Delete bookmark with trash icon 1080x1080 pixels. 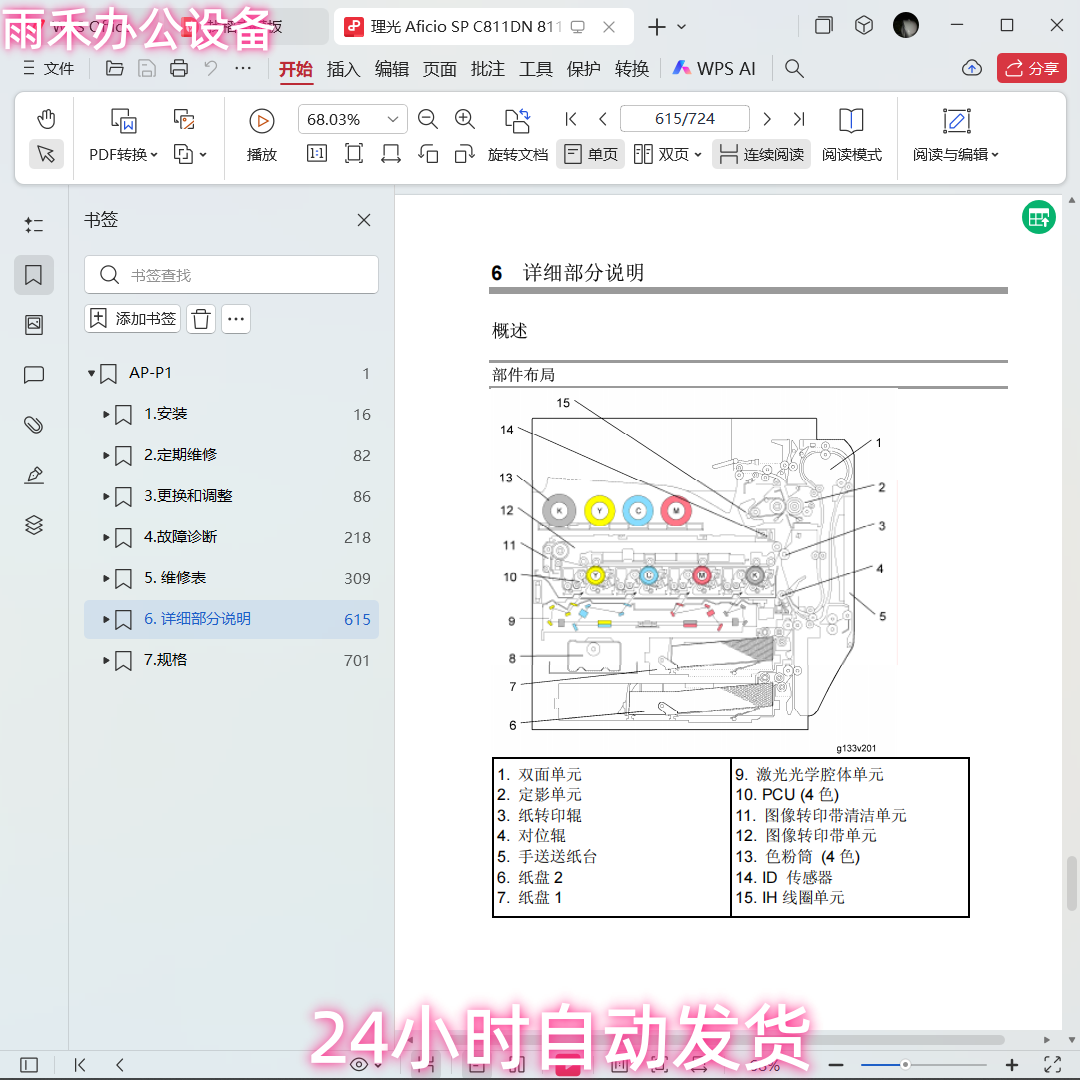tap(201, 319)
